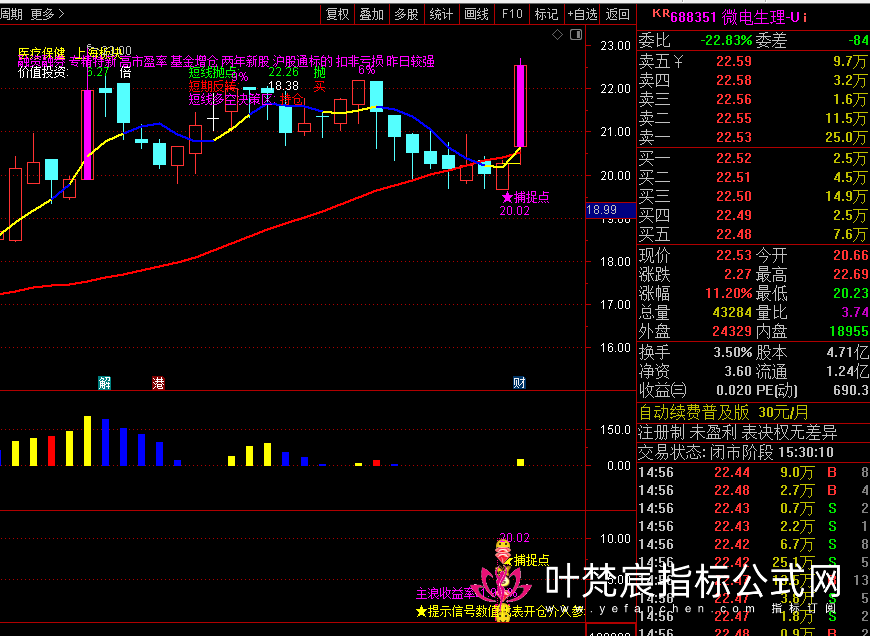The height and width of the screenshot is (636, 870).
Task: Click the 最低 value 20.23
Action: coord(851,293)
